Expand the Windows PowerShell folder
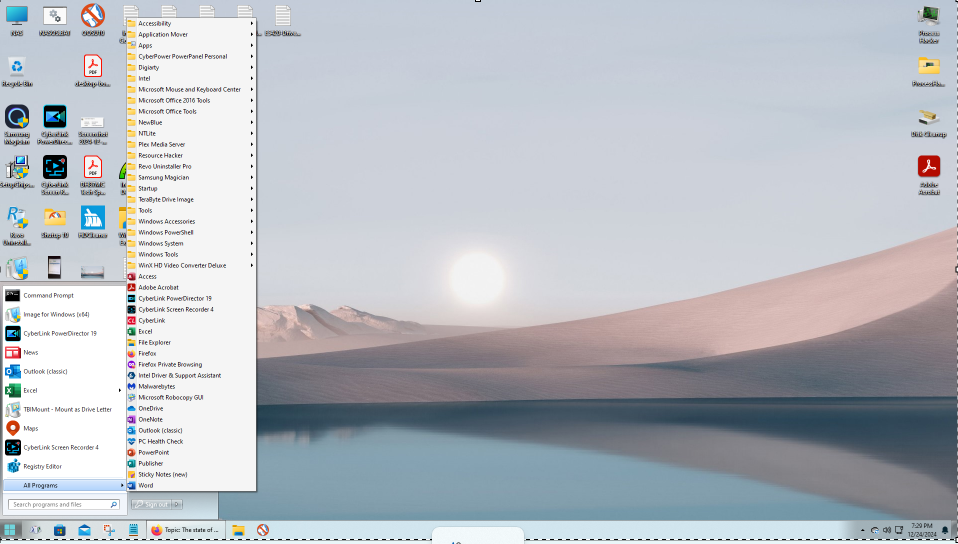 (x=191, y=232)
